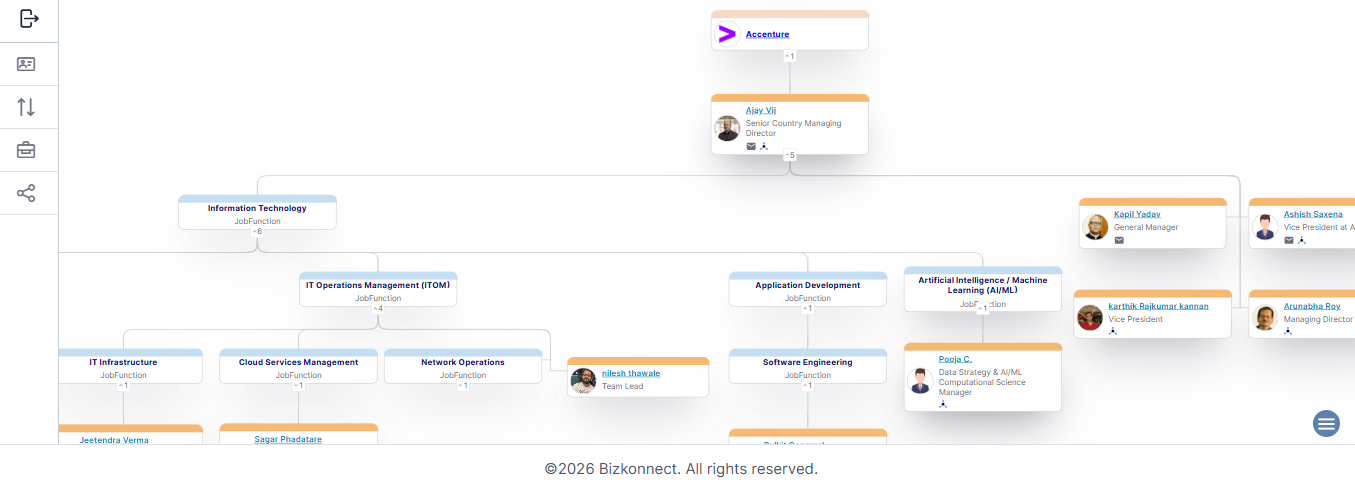The height and width of the screenshot is (486, 1355).
Task: Collapse Software Engineering's child toggle
Action: 807,385
